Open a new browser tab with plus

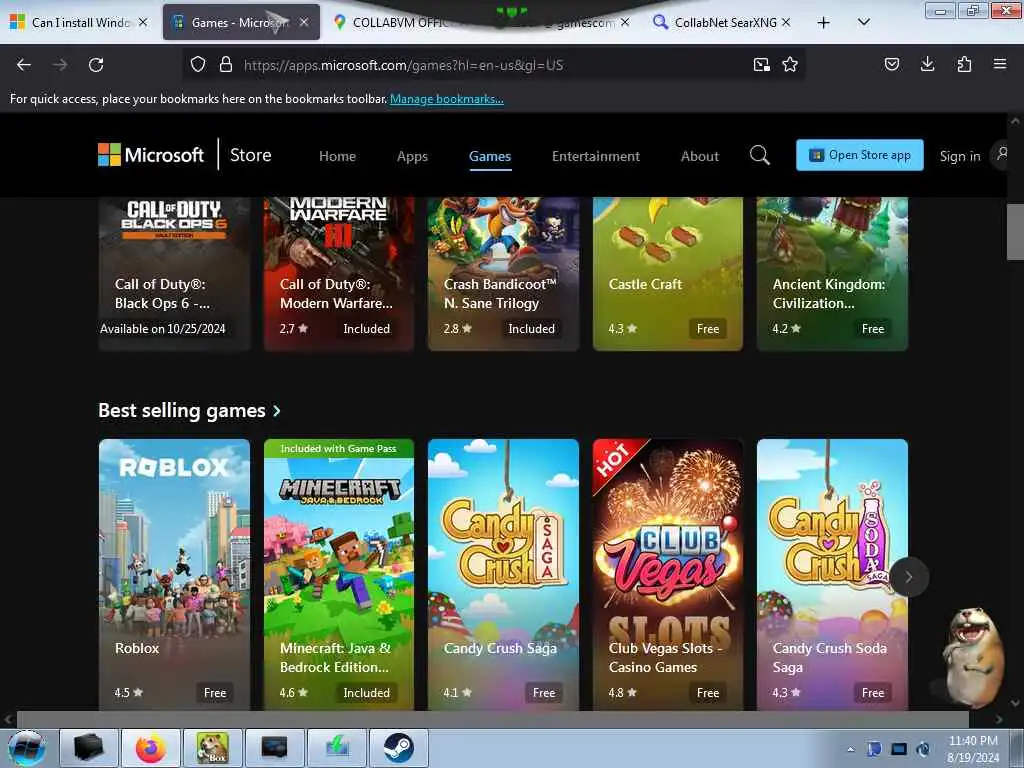[x=824, y=23]
